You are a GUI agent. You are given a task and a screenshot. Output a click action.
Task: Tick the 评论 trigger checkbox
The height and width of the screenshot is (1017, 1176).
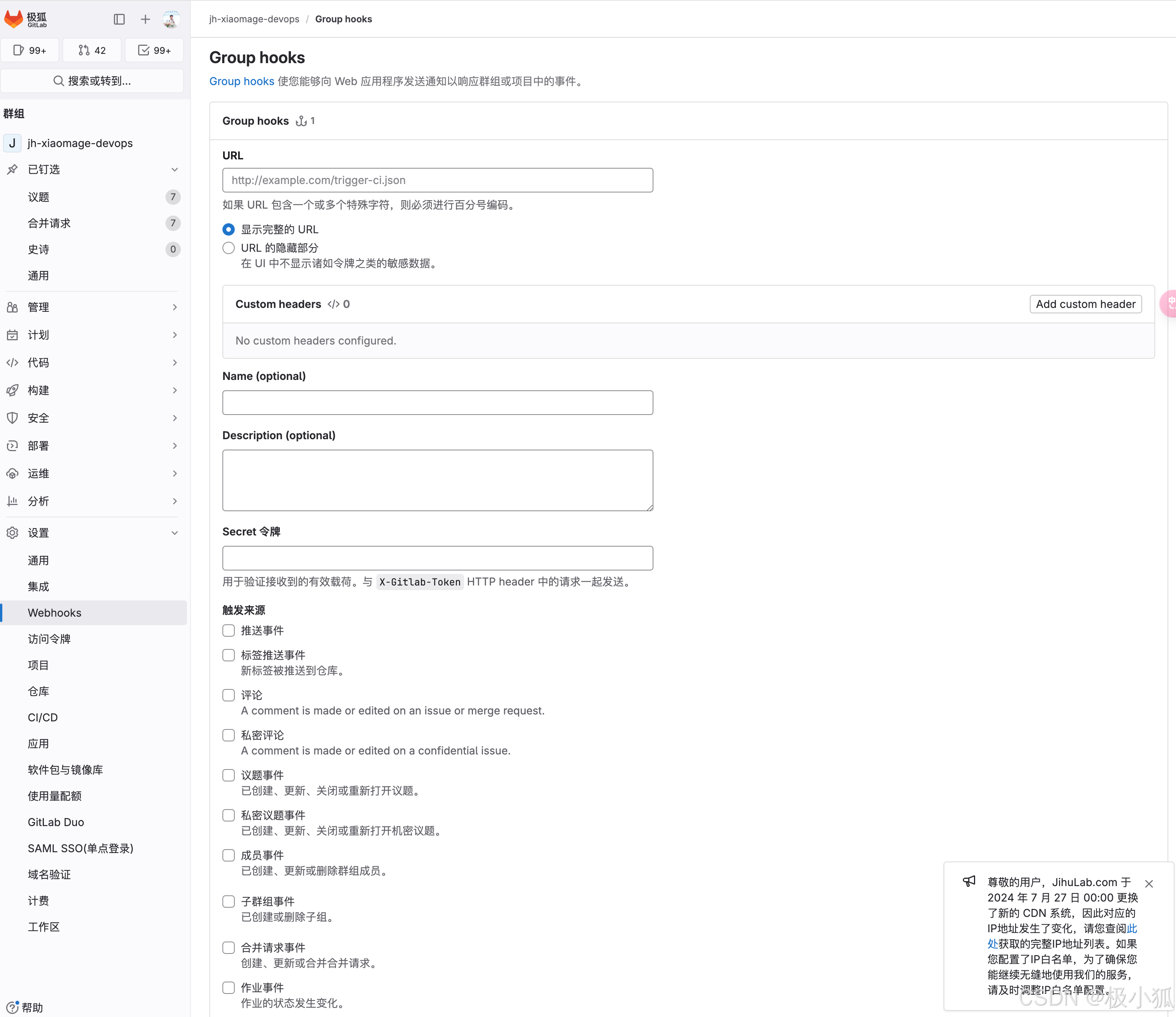(x=229, y=696)
